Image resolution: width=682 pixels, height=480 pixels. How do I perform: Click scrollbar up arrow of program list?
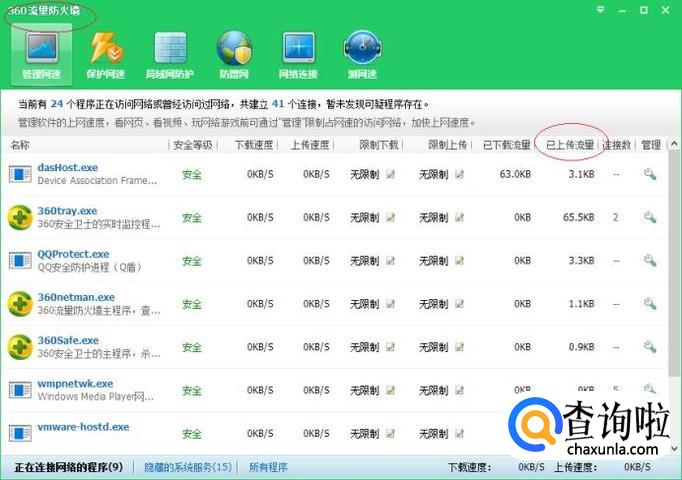674,143
